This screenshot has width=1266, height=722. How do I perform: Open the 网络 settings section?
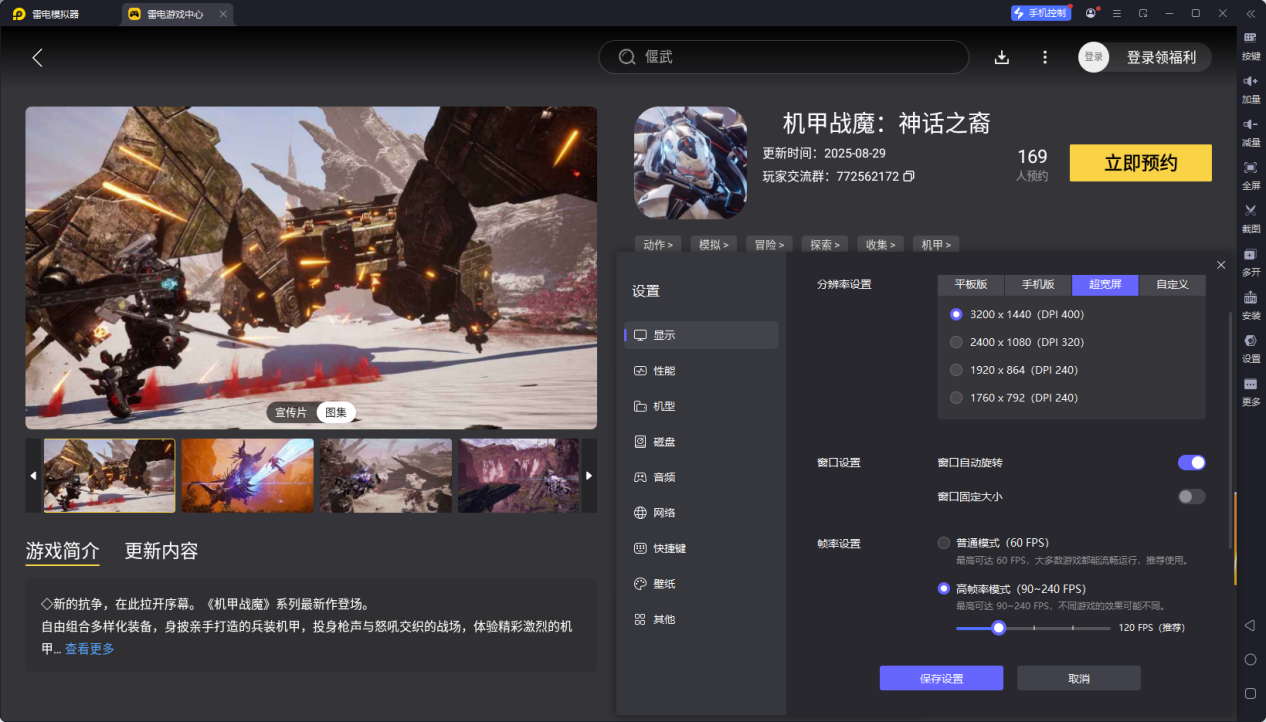click(701, 513)
